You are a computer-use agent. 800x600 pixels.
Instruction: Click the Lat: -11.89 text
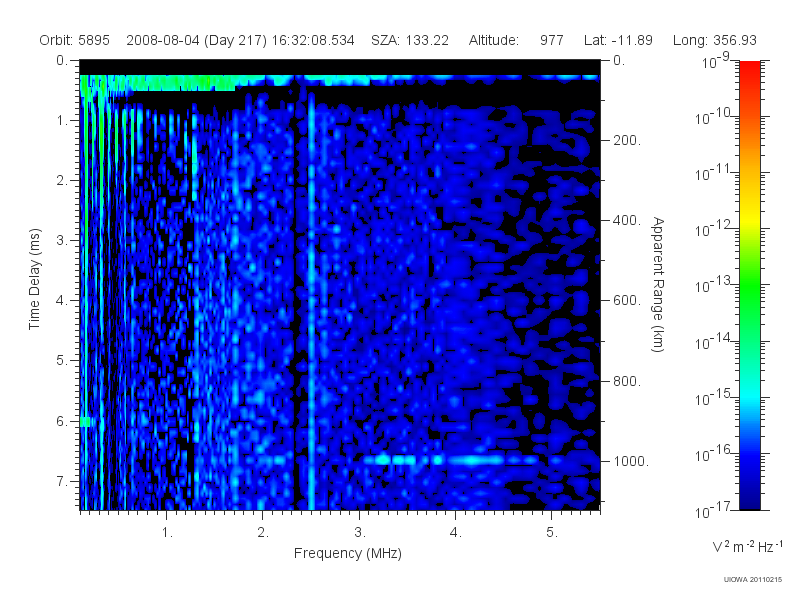click(x=618, y=40)
